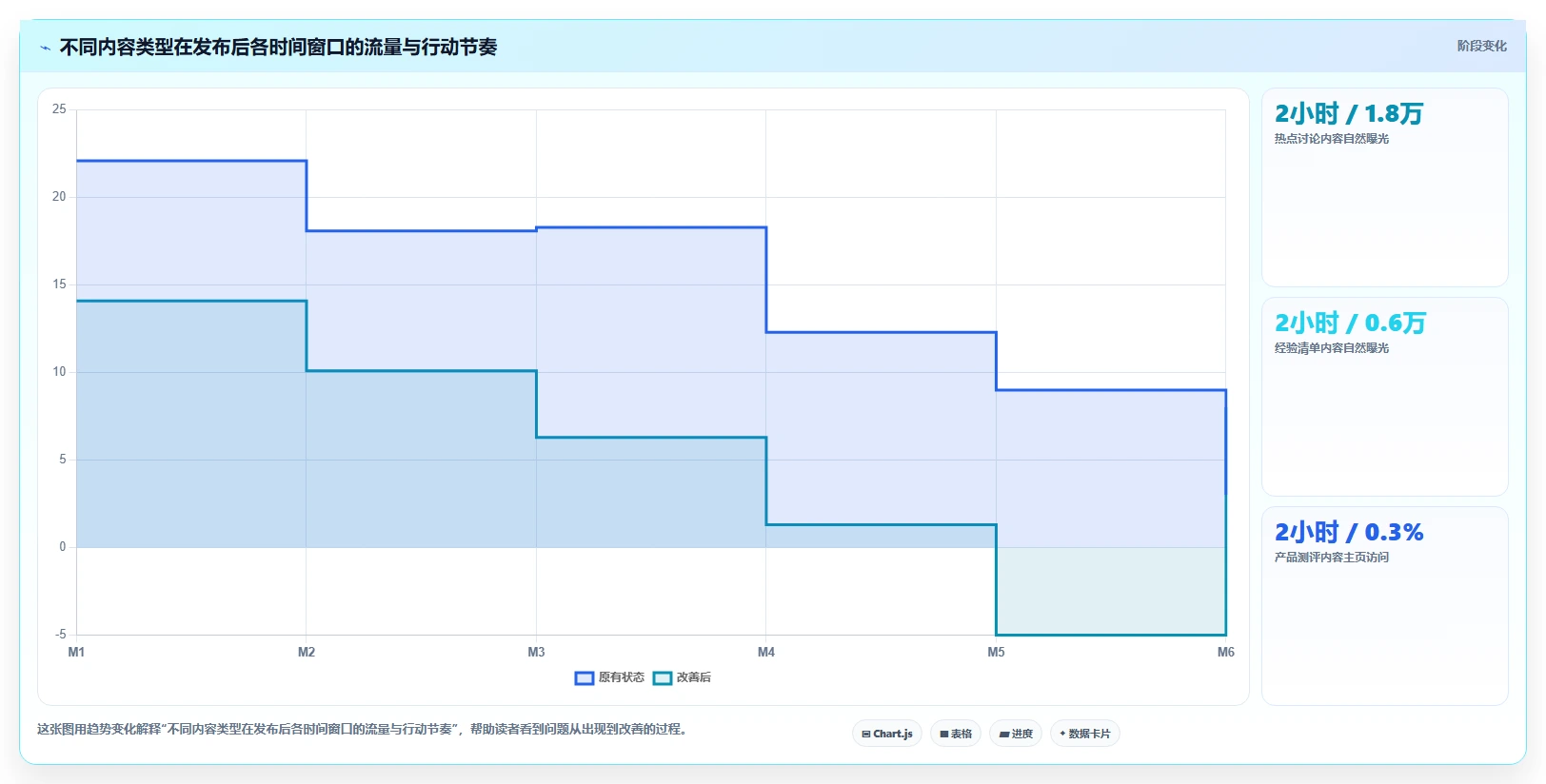Image resolution: width=1546 pixels, height=784 pixels.
Task: Click the 进度 tag
Action: coord(1016,734)
